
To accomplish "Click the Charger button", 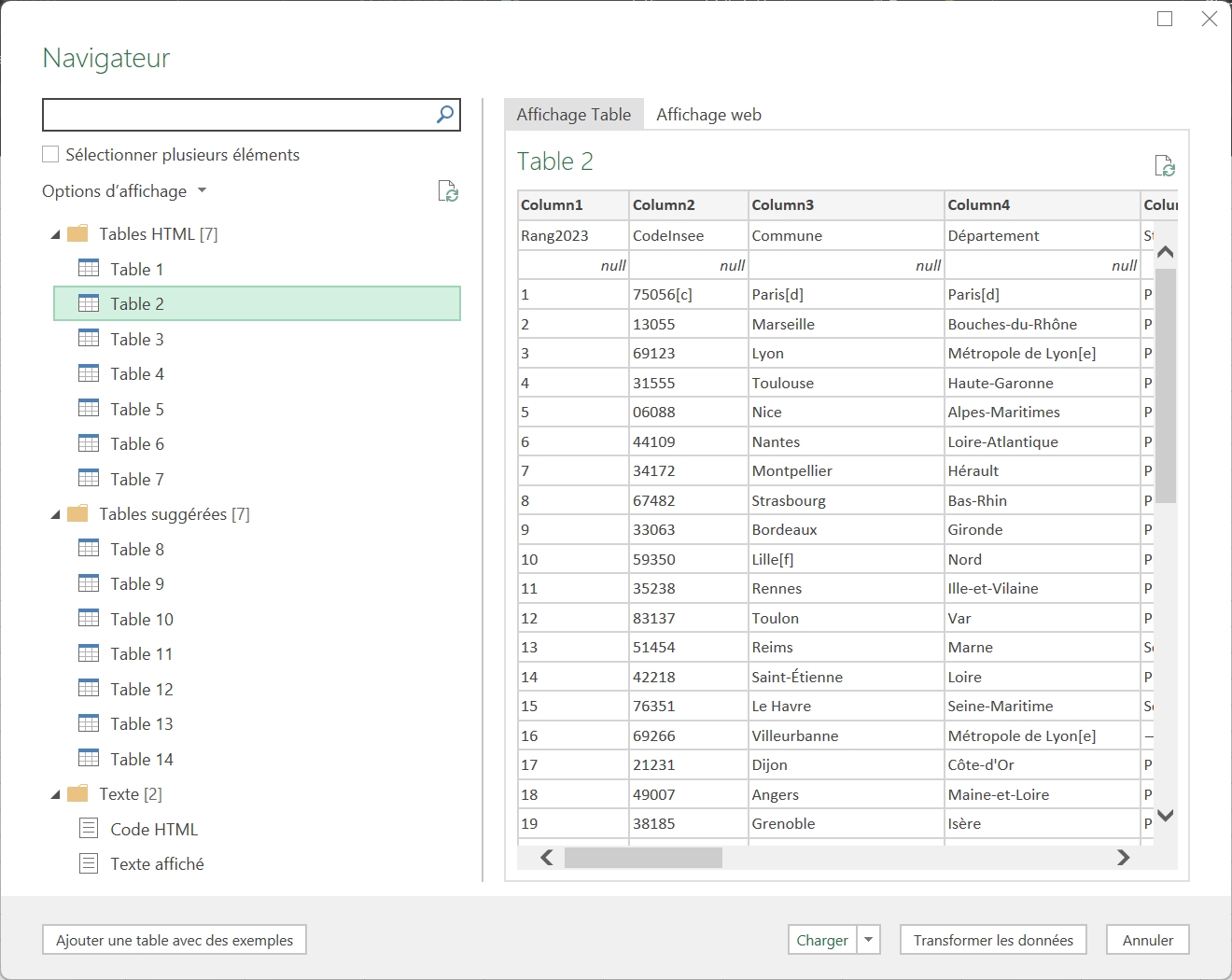I will tap(823, 940).
